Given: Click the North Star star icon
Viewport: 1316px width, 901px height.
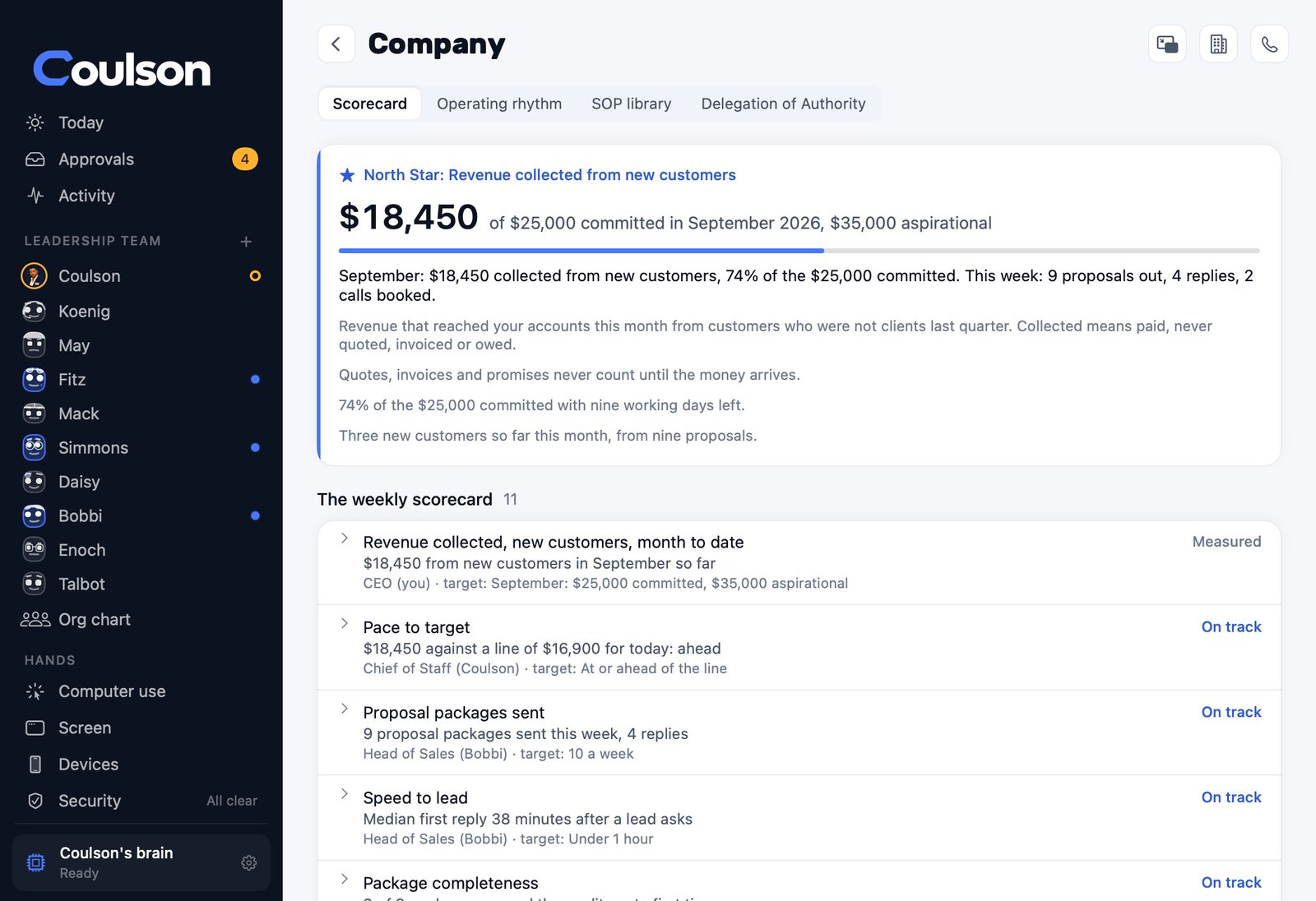Looking at the screenshot, I should [x=347, y=175].
